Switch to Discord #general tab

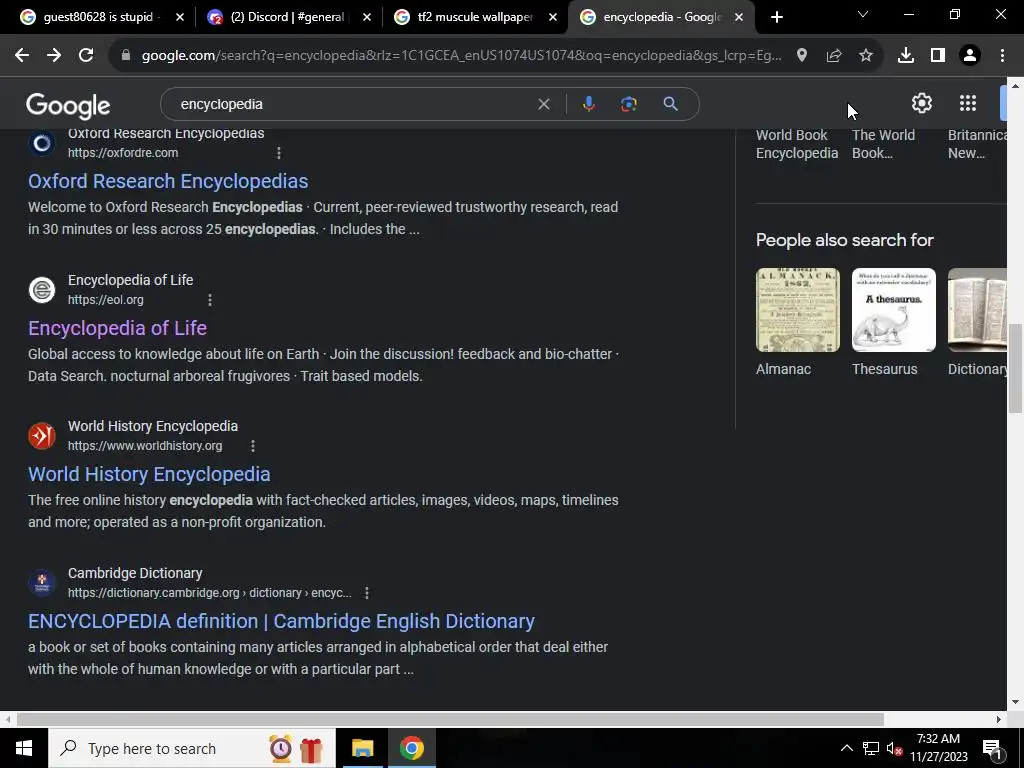tap(287, 17)
